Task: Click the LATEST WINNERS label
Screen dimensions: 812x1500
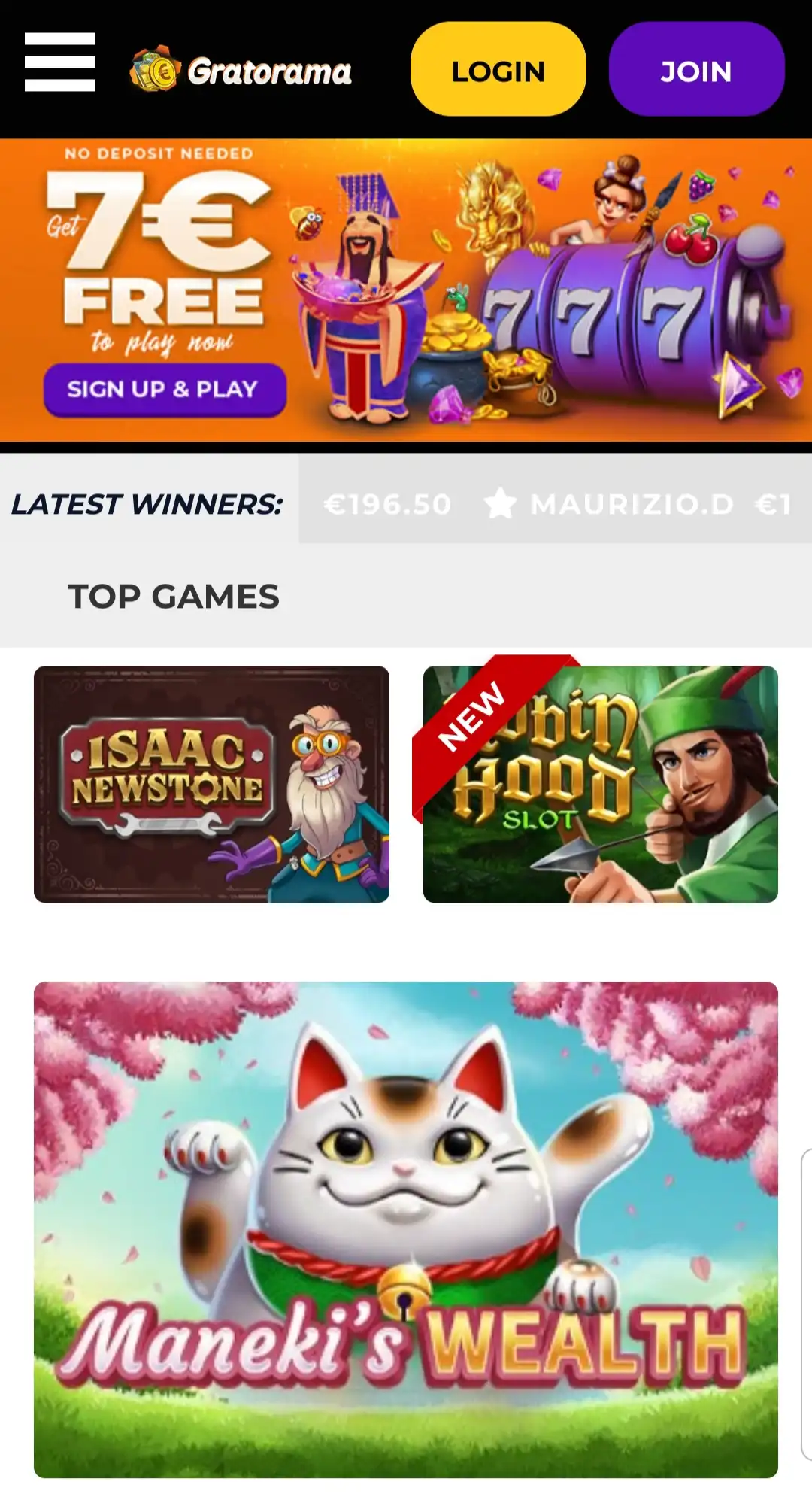Action: [x=147, y=504]
